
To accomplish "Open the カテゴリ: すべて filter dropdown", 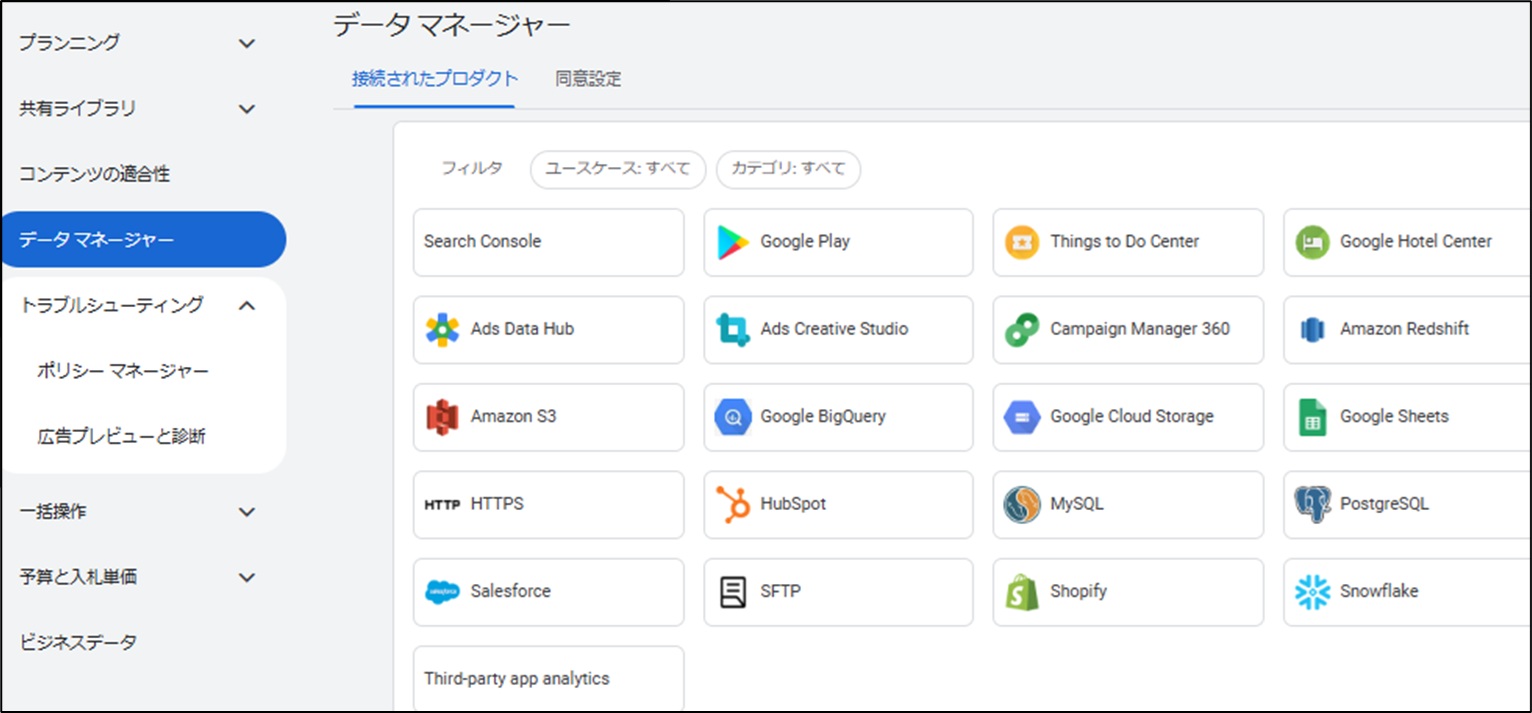I will (788, 169).
